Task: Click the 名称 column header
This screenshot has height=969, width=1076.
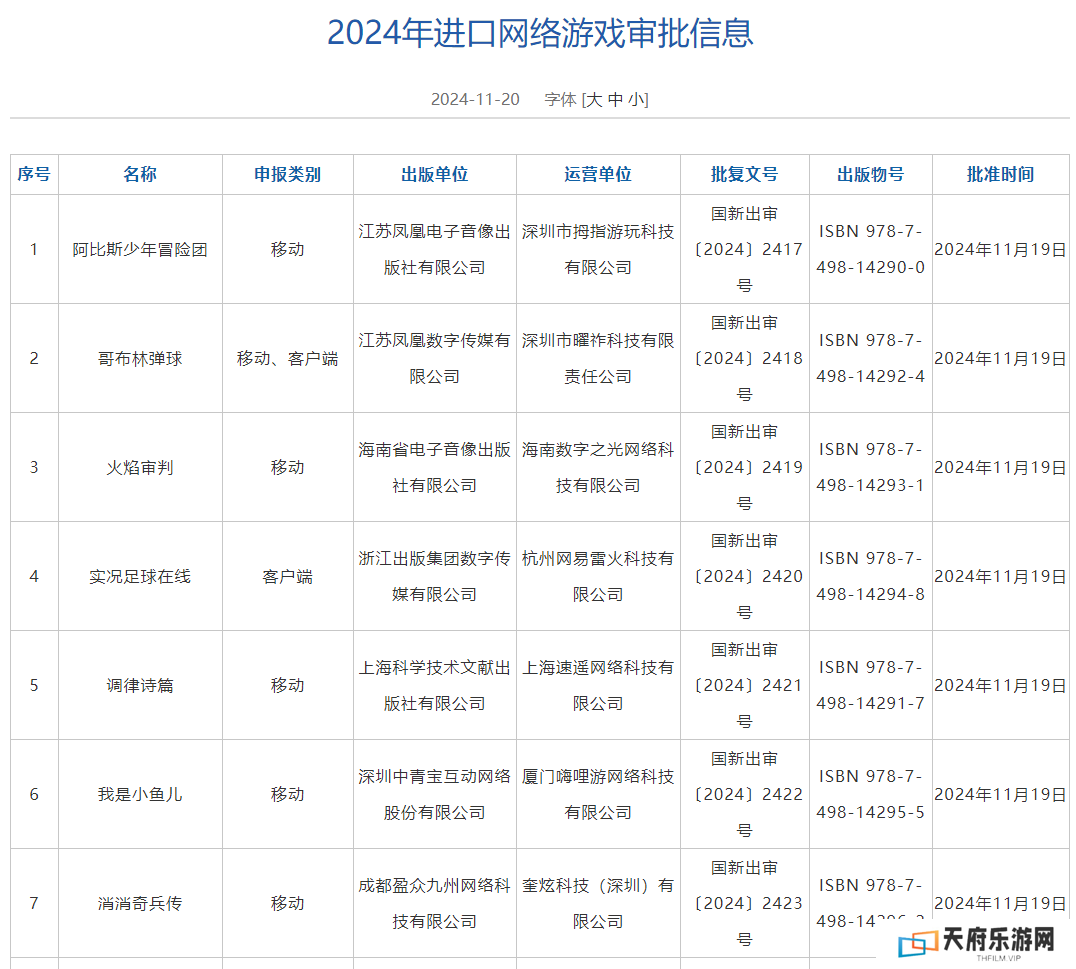Action: coord(140,174)
